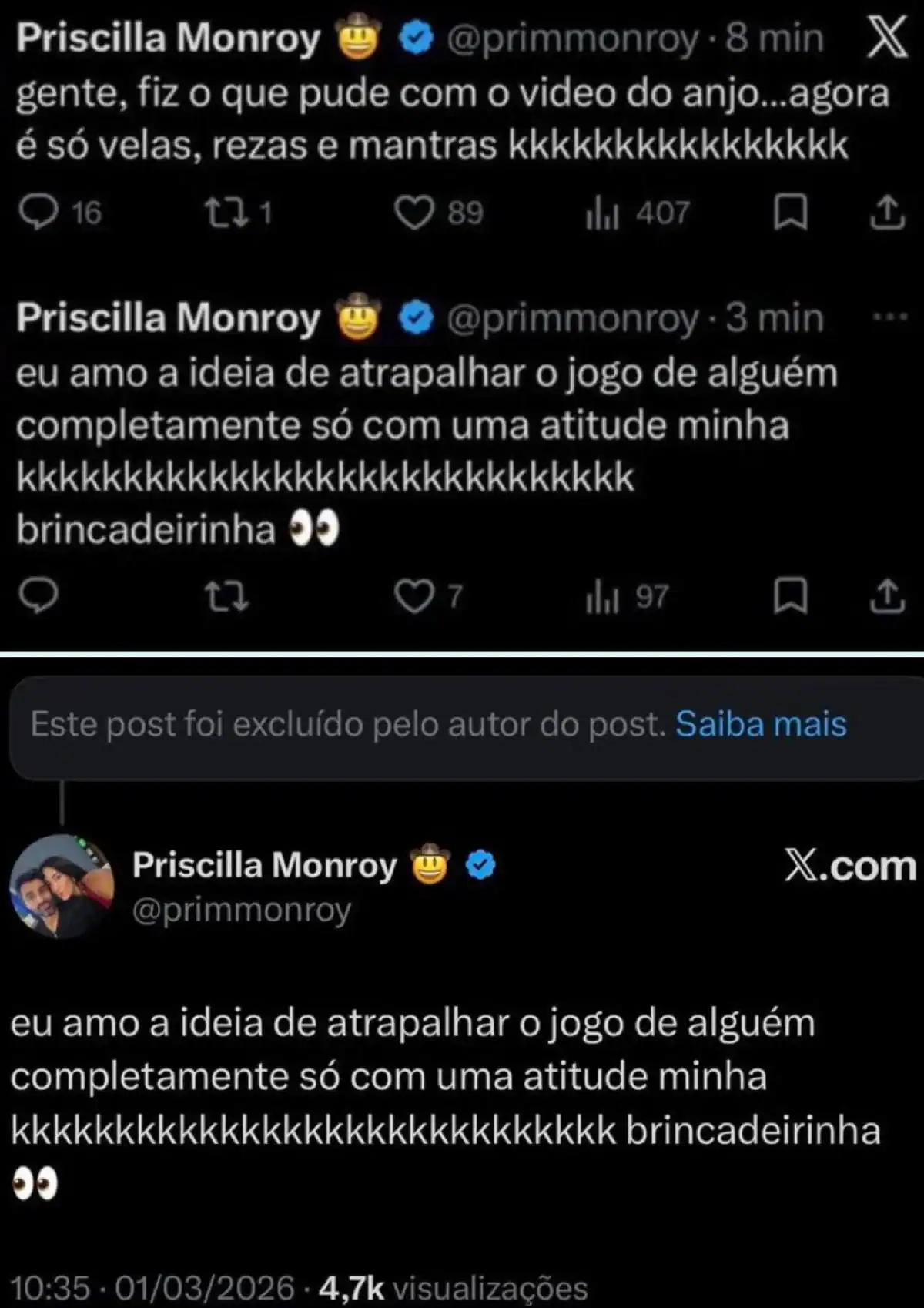Like the post with 7 likes
This screenshot has height=1308, width=924.
click(414, 597)
